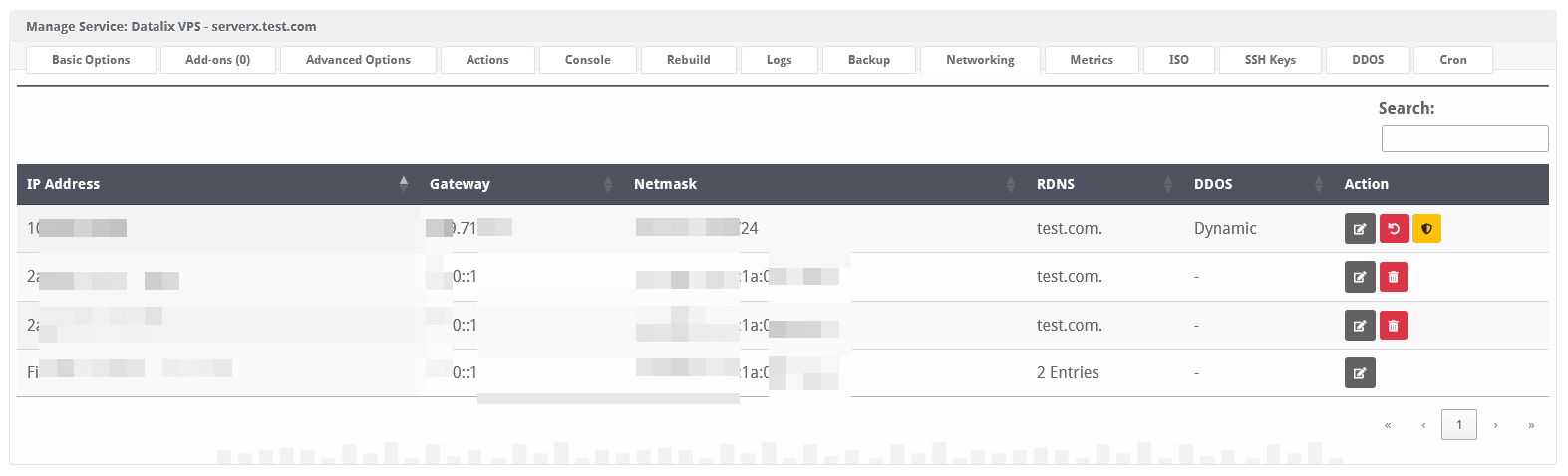Screen dimensions: 1568x476
Task: Click the edit icon in the second row
Action: pos(1360,277)
